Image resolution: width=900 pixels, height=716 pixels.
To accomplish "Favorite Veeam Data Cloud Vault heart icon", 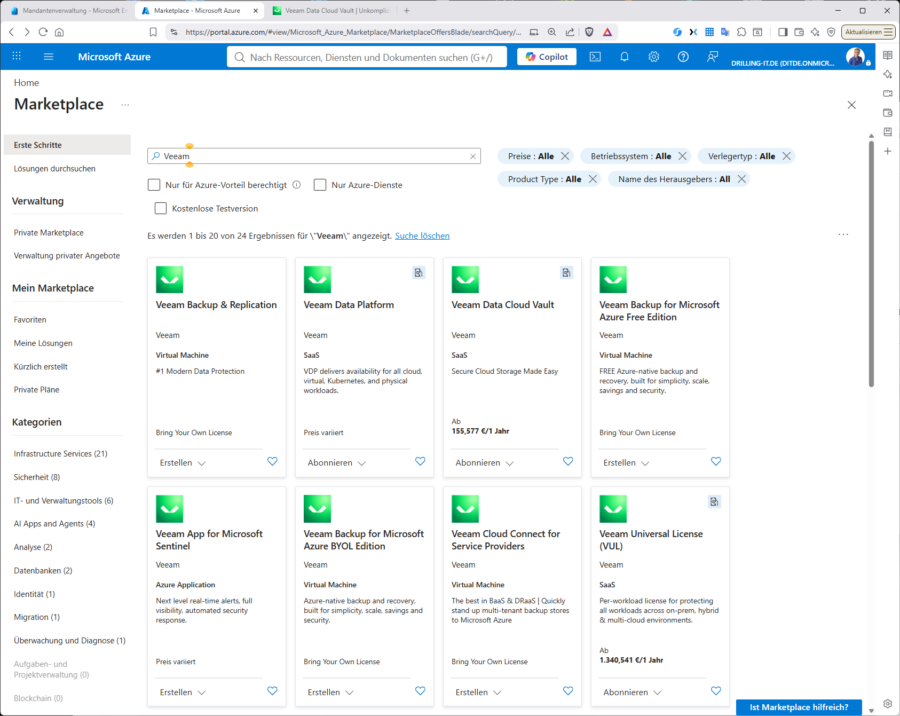I will point(568,461).
